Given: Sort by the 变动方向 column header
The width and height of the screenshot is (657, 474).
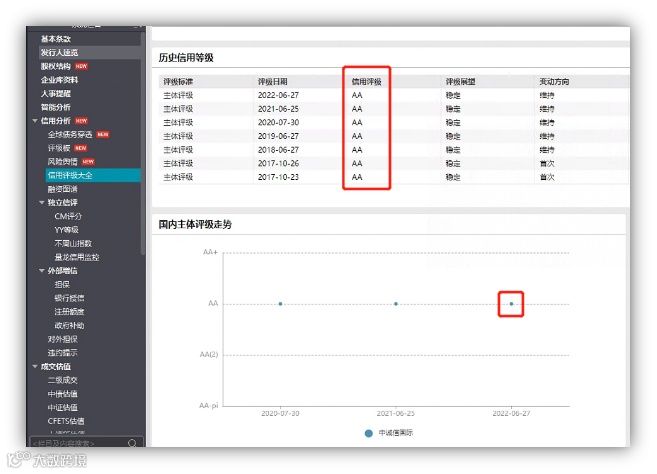Looking at the screenshot, I should (554, 82).
